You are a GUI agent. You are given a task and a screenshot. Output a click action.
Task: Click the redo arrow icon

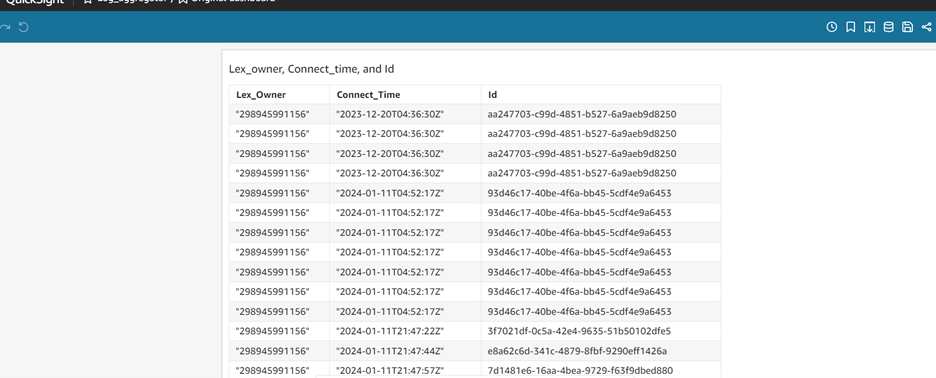5,27
